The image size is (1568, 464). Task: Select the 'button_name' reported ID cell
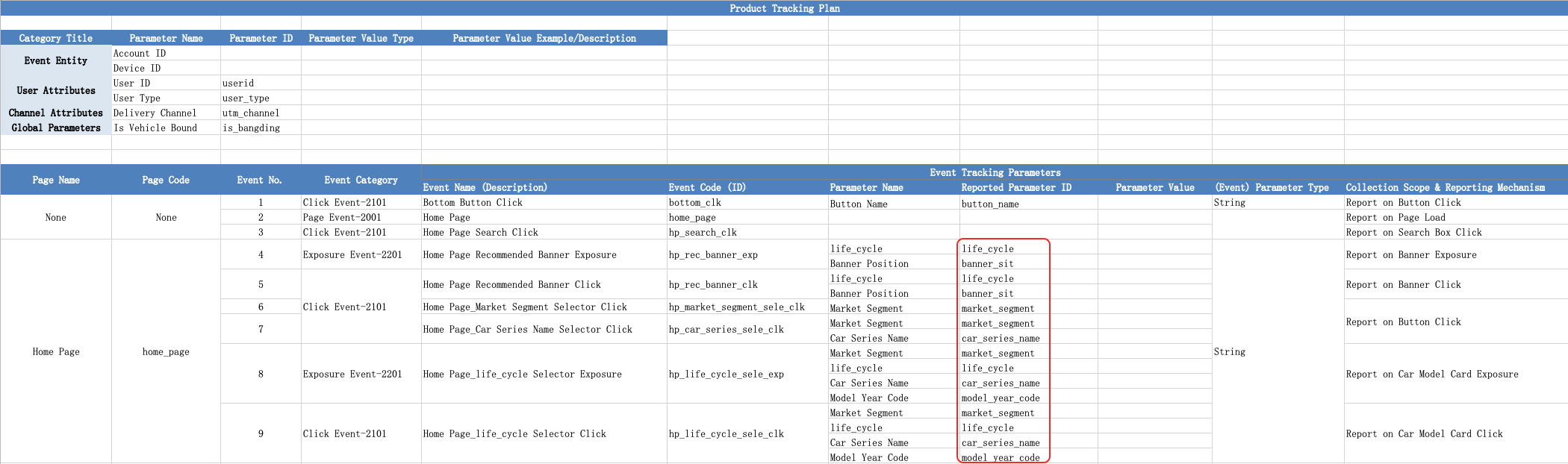coord(1029,203)
